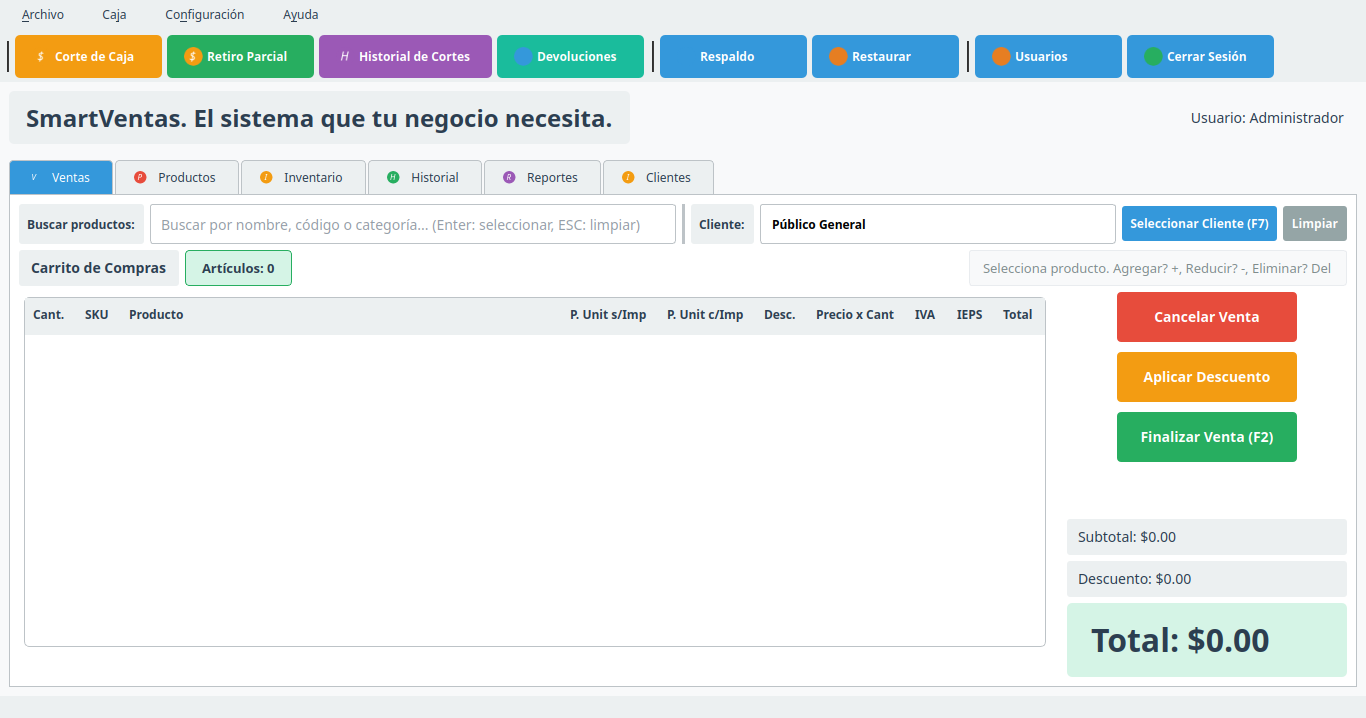
Task: Click the orange icon on Inventario tab
Action: pos(266,177)
